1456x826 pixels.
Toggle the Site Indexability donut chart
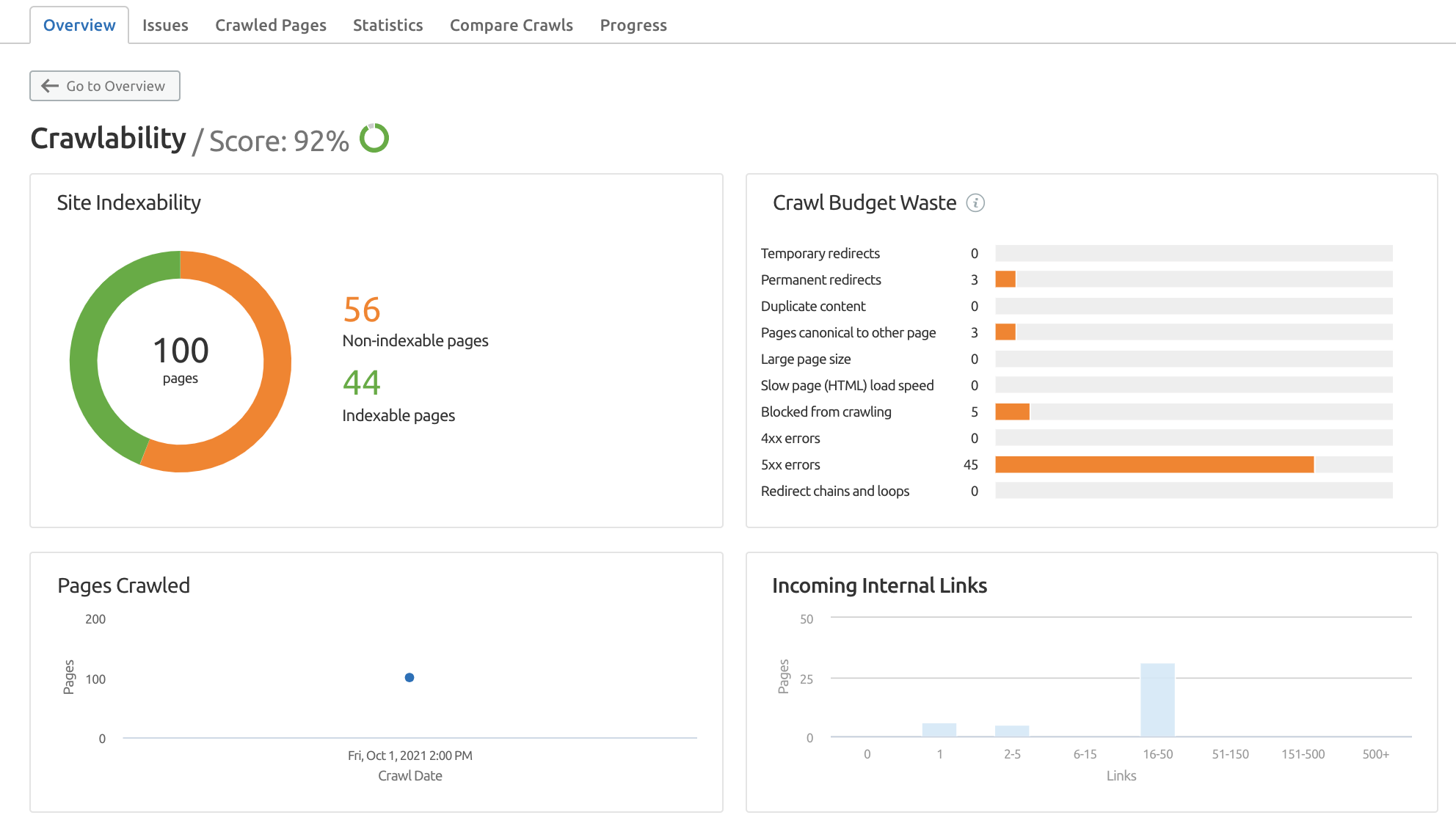180,360
